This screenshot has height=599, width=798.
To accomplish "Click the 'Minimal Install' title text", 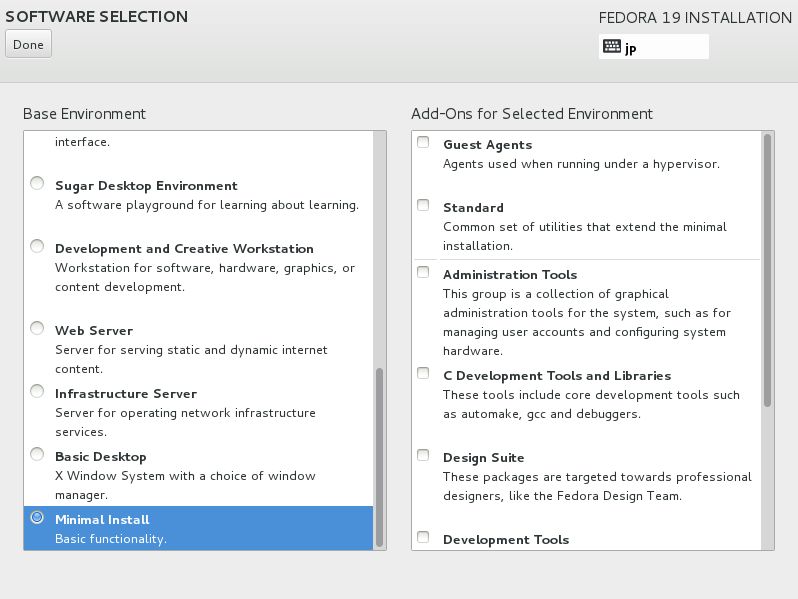I will [102, 520].
